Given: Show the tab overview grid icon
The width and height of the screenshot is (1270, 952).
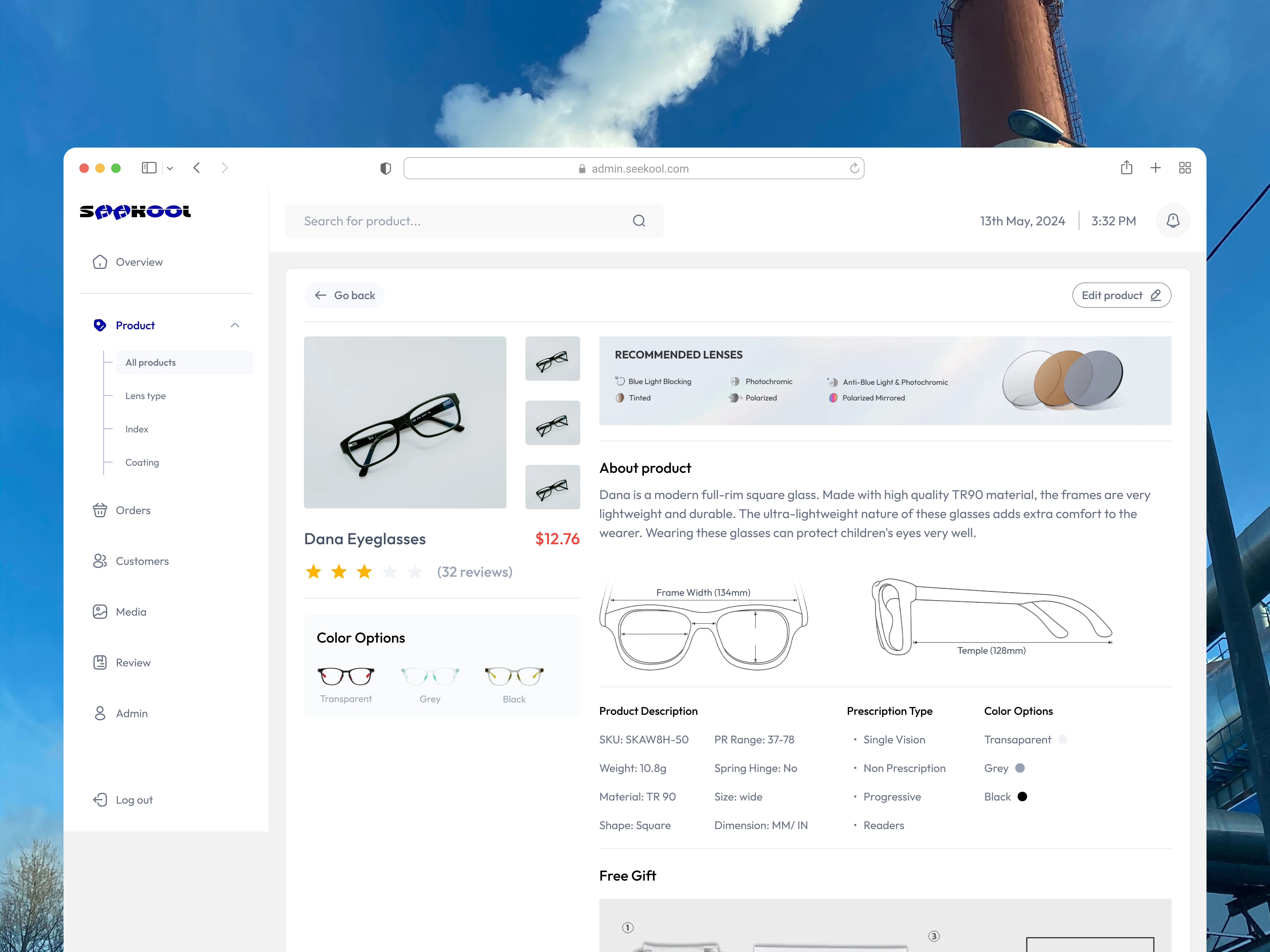Looking at the screenshot, I should coord(1185,168).
